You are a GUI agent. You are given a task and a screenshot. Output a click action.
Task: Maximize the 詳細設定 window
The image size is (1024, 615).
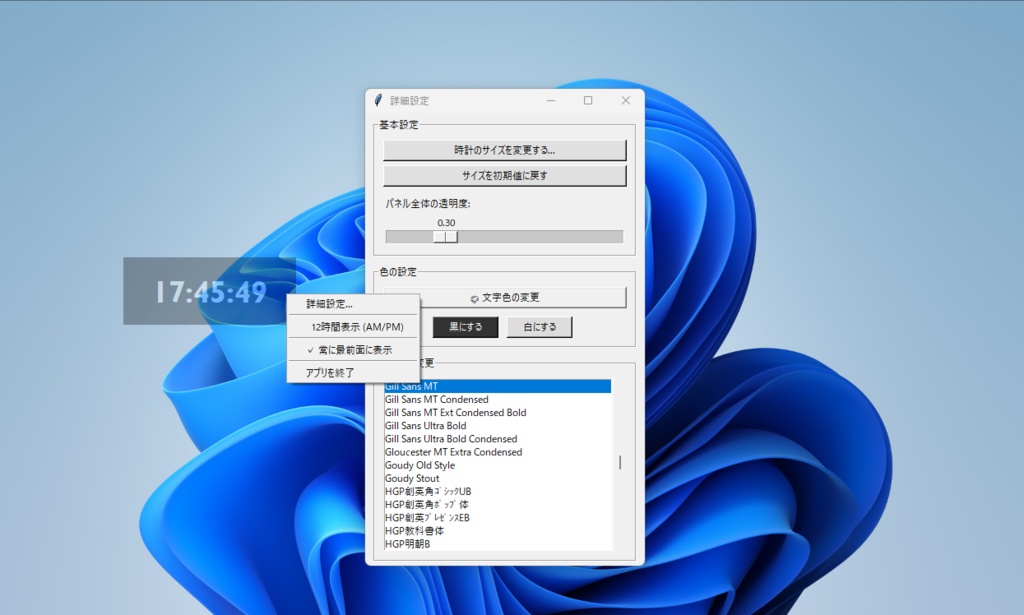tap(588, 101)
